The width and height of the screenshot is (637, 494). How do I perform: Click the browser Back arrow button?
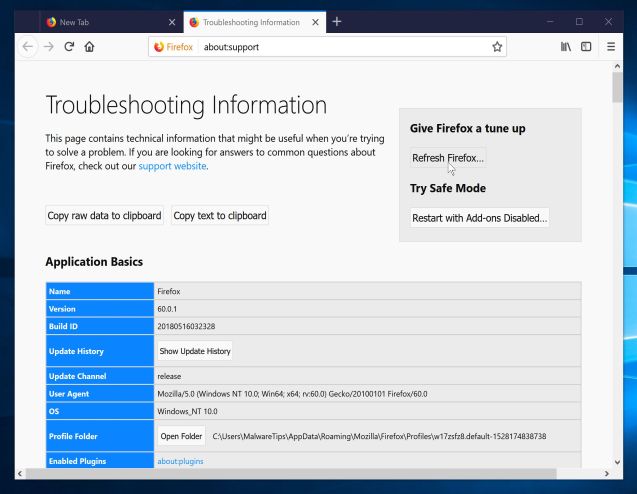pos(28,46)
